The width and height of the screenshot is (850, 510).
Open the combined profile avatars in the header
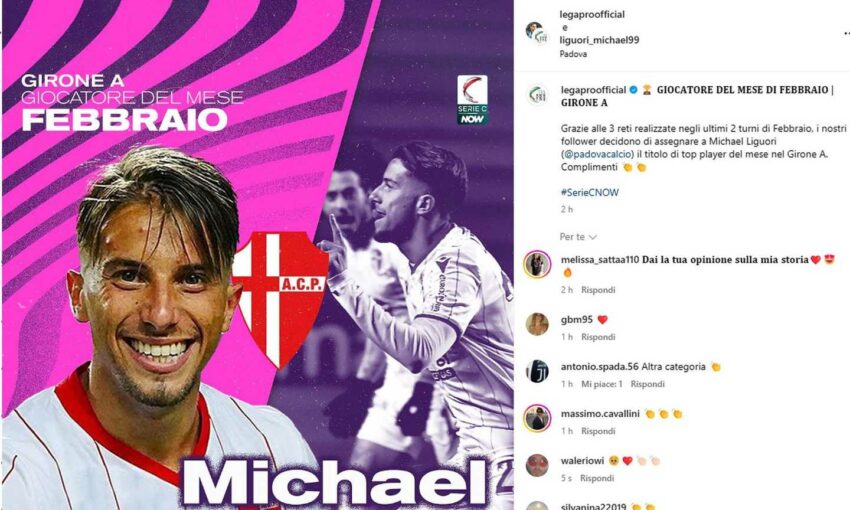537,33
